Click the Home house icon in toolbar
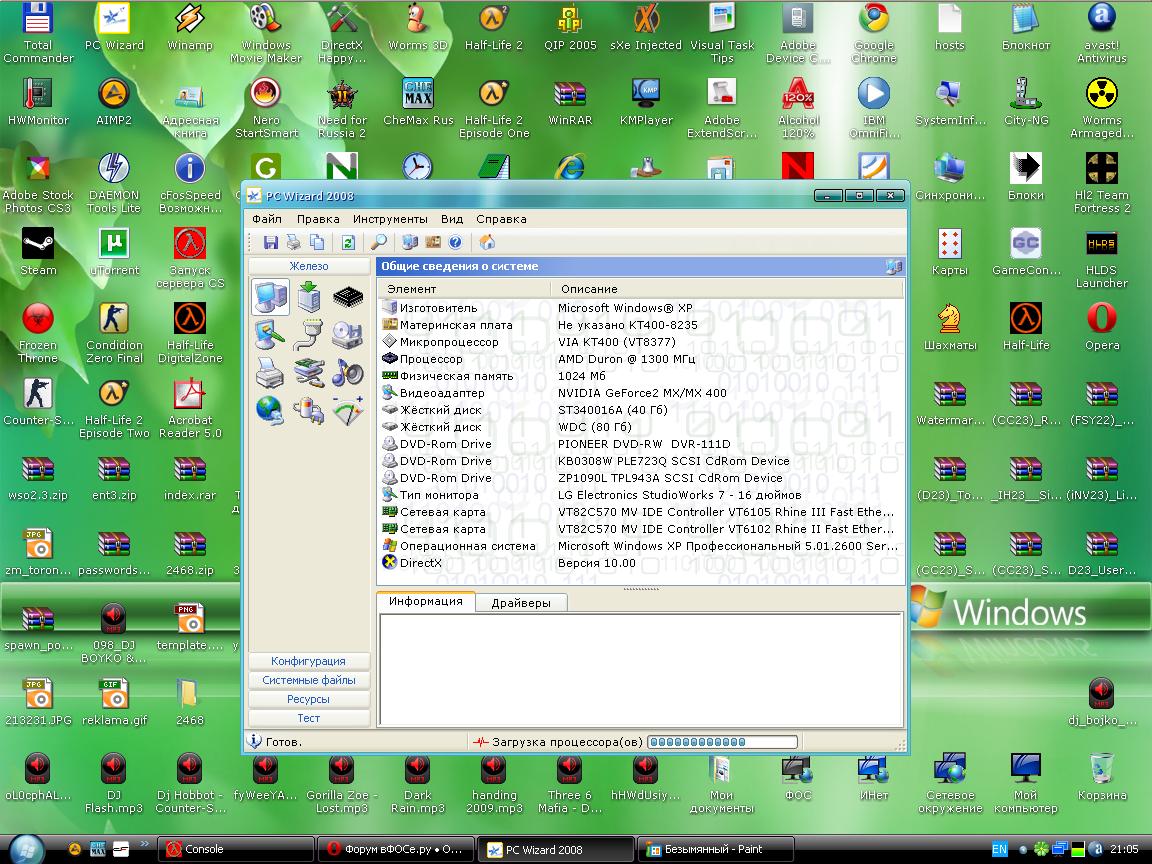This screenshot has width=1152, height=864. tap(487, 242)
